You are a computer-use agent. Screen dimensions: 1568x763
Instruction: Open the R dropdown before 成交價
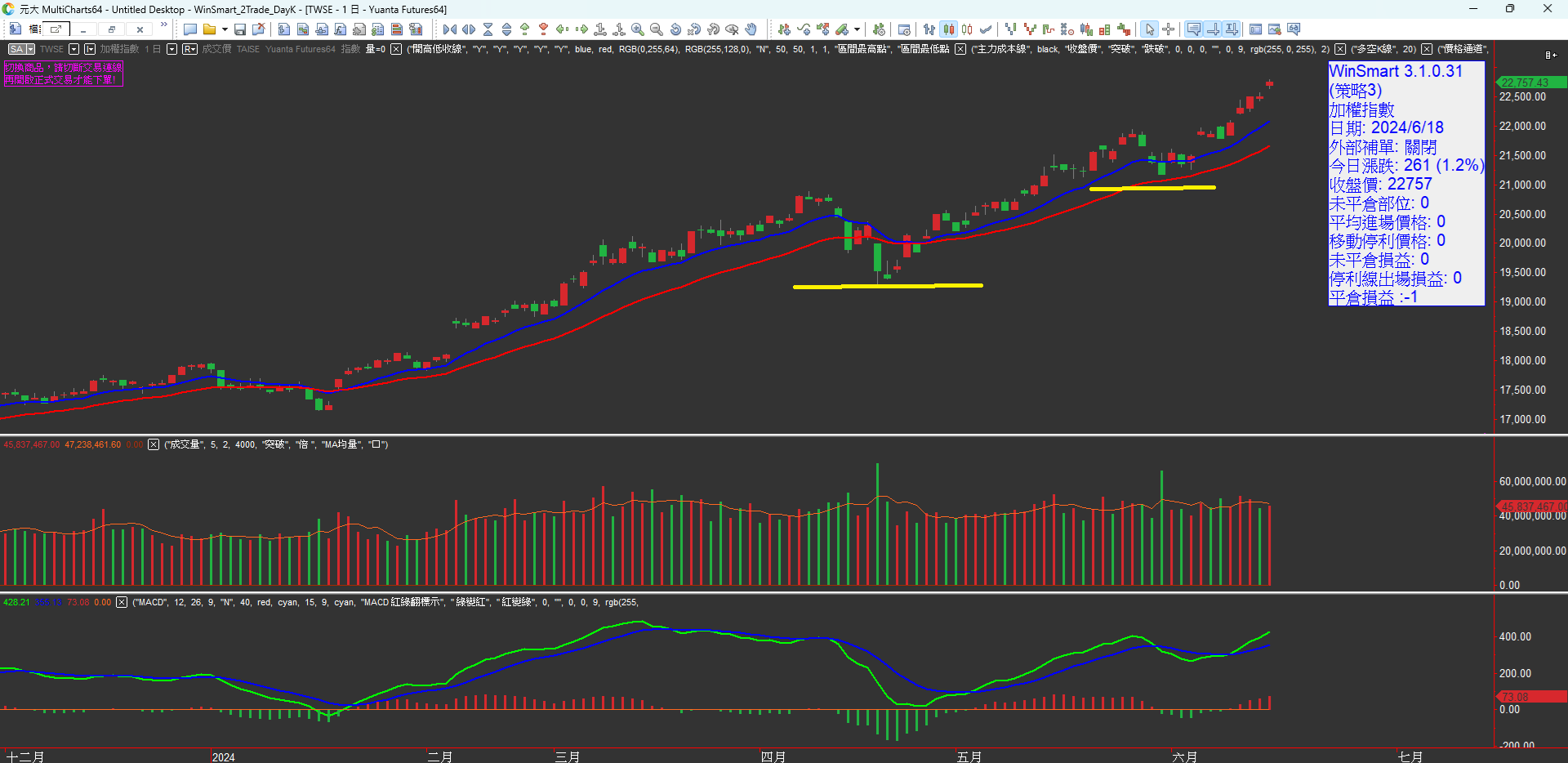coord(189,49)
